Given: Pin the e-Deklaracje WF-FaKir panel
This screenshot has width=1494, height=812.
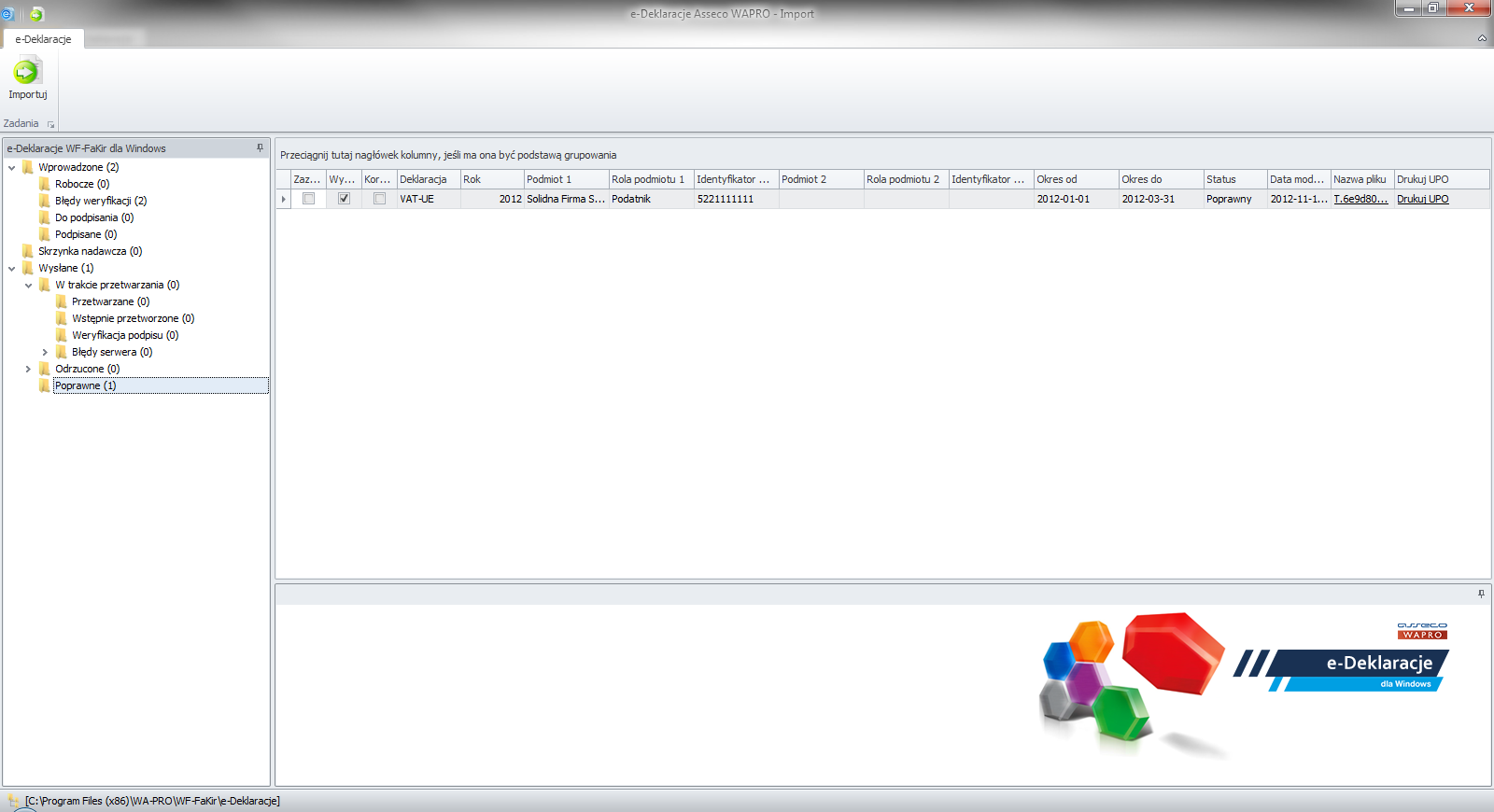Looking at the screenshot, I should (260, 147).
